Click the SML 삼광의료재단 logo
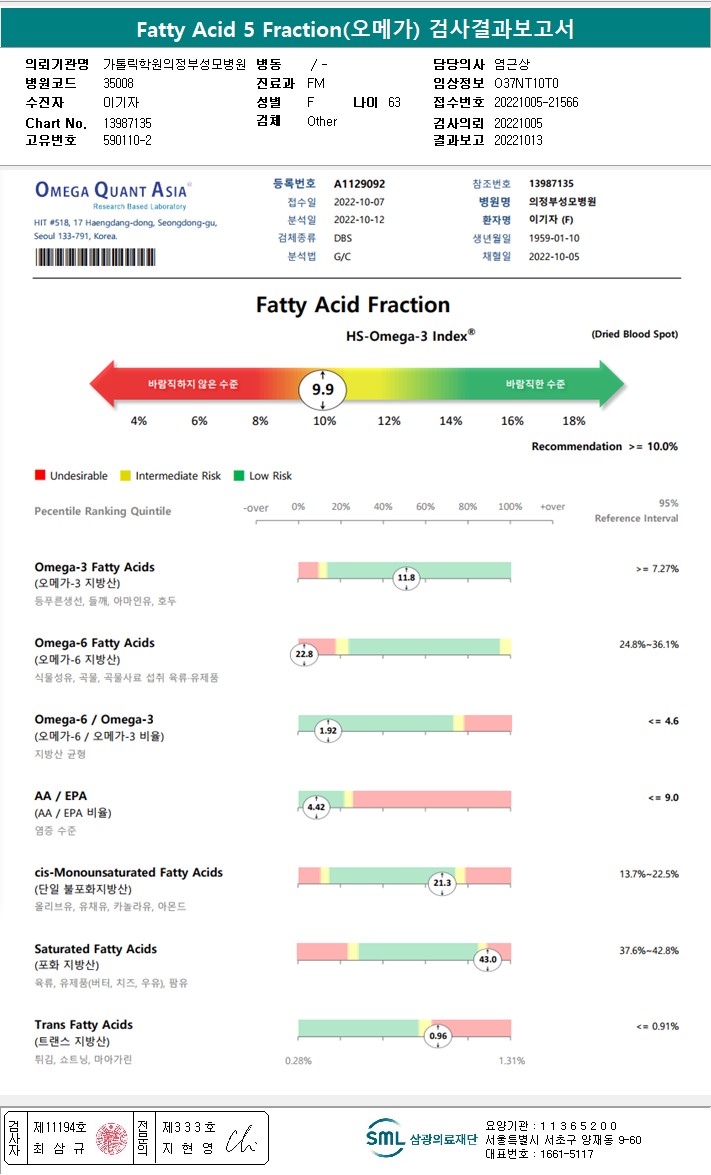The width and height of the screenshot is (711, 1175). 419,1137
